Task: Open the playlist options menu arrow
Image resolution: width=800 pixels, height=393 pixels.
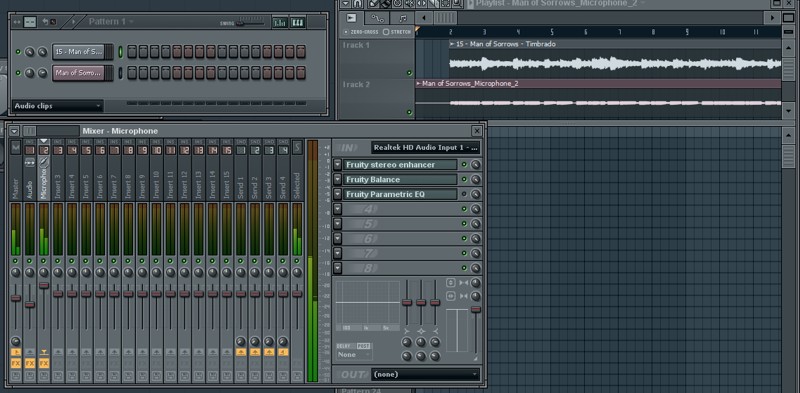Action: point(345,4)
